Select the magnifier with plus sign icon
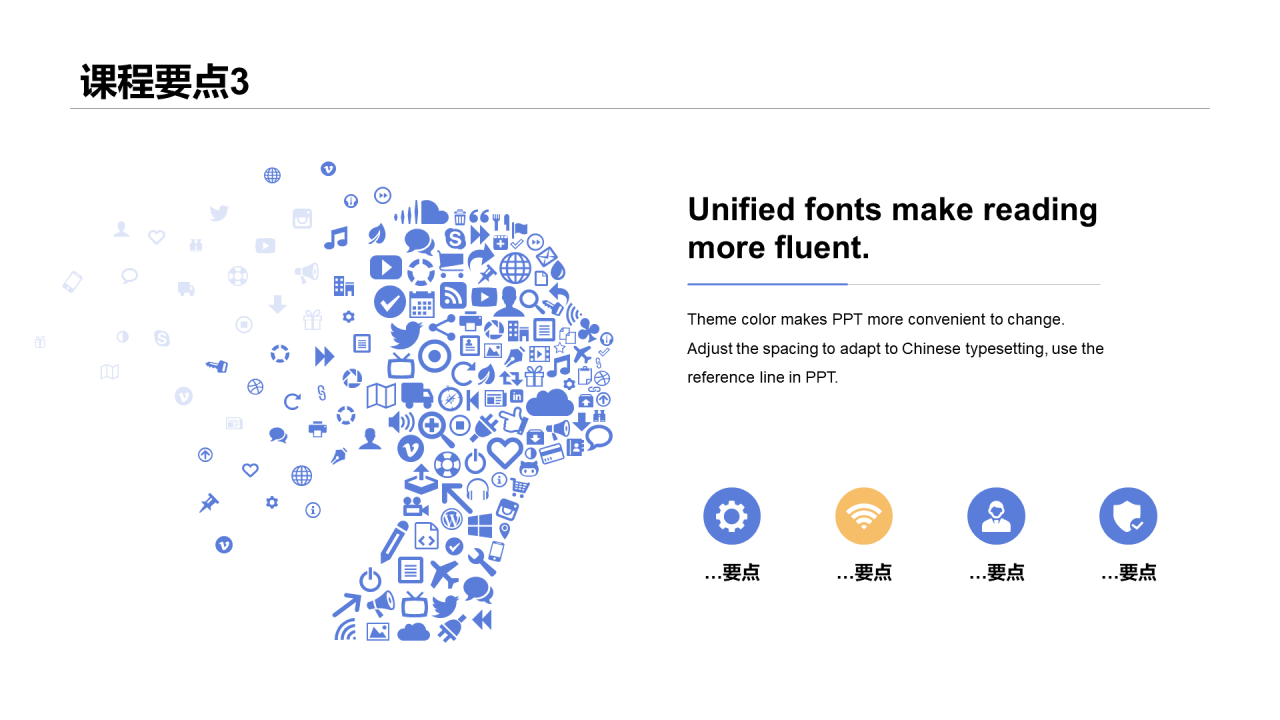Image resolution: width=1280 pixels, height=720 pixels. click(x=437, y=430)
